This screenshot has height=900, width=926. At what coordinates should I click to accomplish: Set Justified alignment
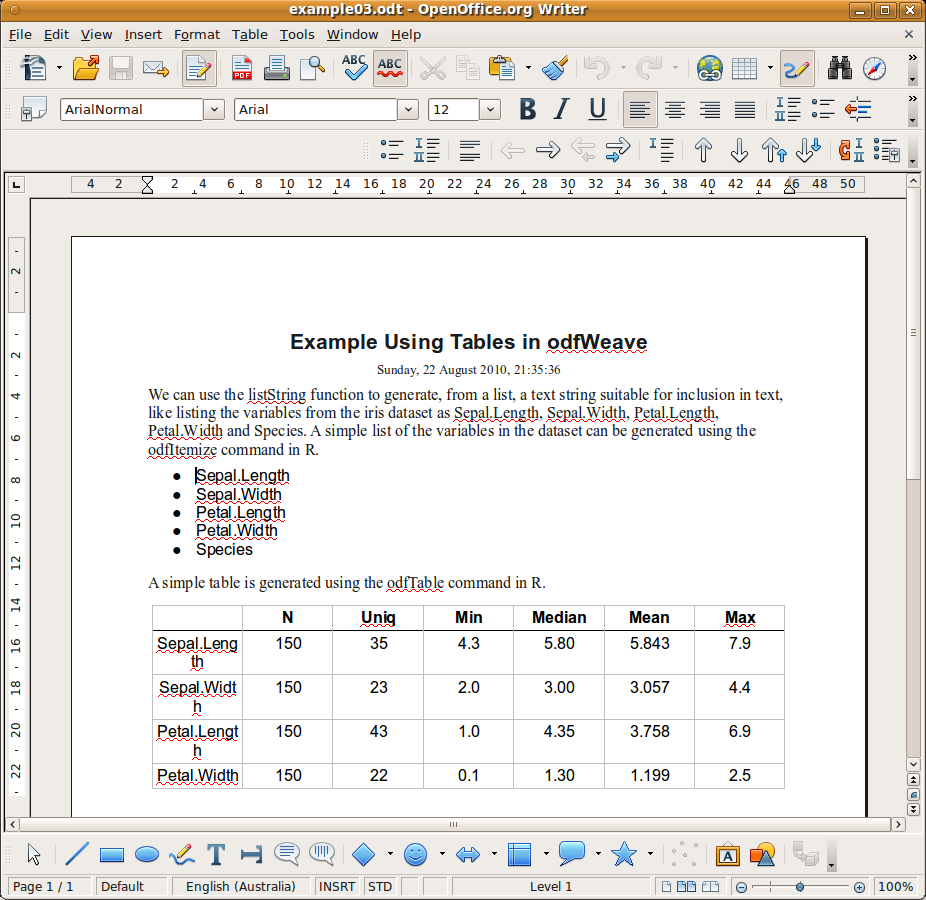pos(745,109)
